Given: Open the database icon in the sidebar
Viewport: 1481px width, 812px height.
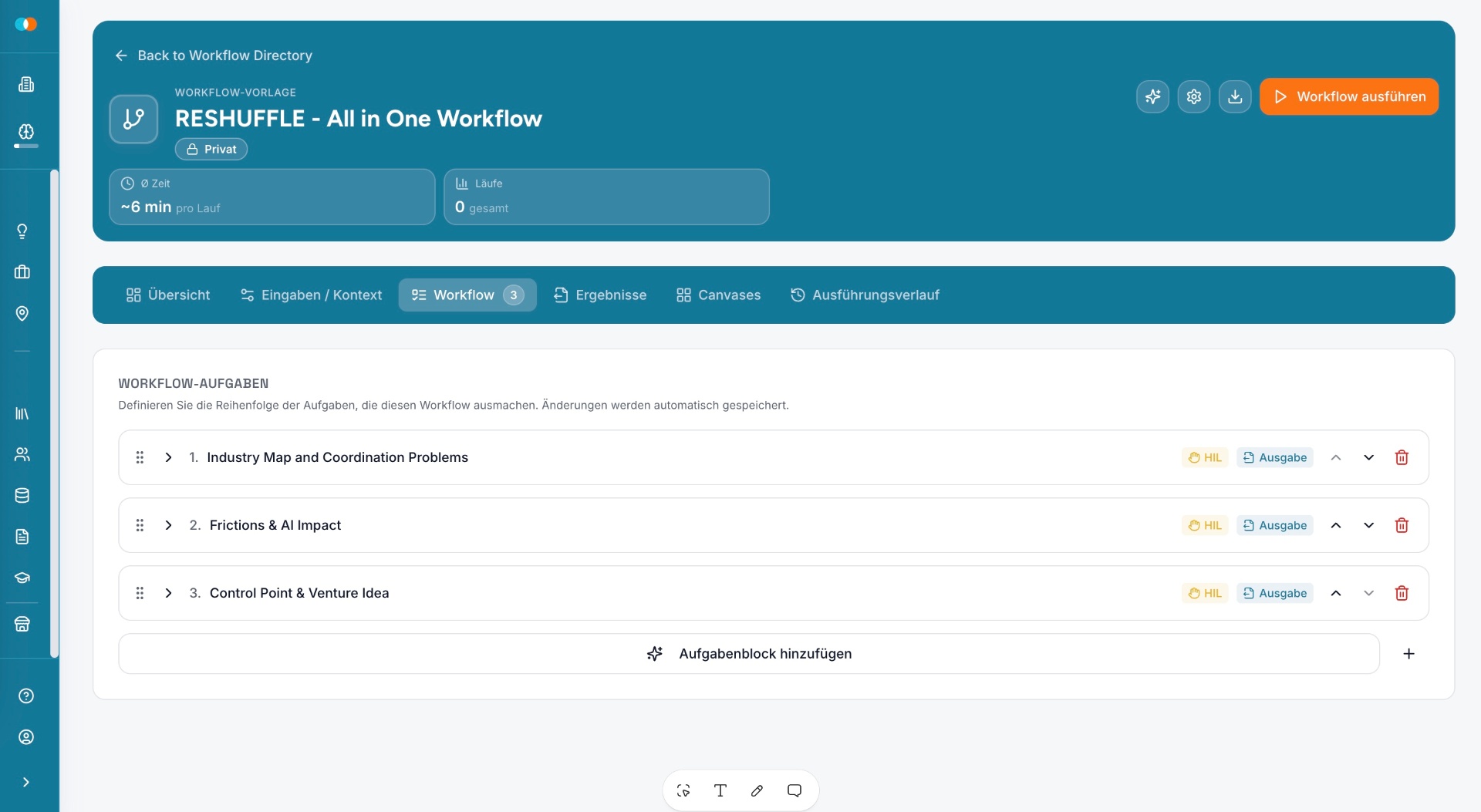Looking at the screenshot, I should click(22, 496).
